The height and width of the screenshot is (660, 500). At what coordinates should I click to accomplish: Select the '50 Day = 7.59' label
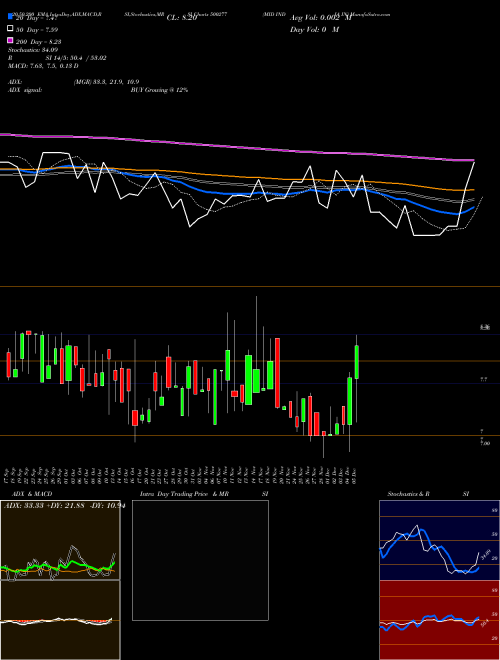click(x=37, y=30)
